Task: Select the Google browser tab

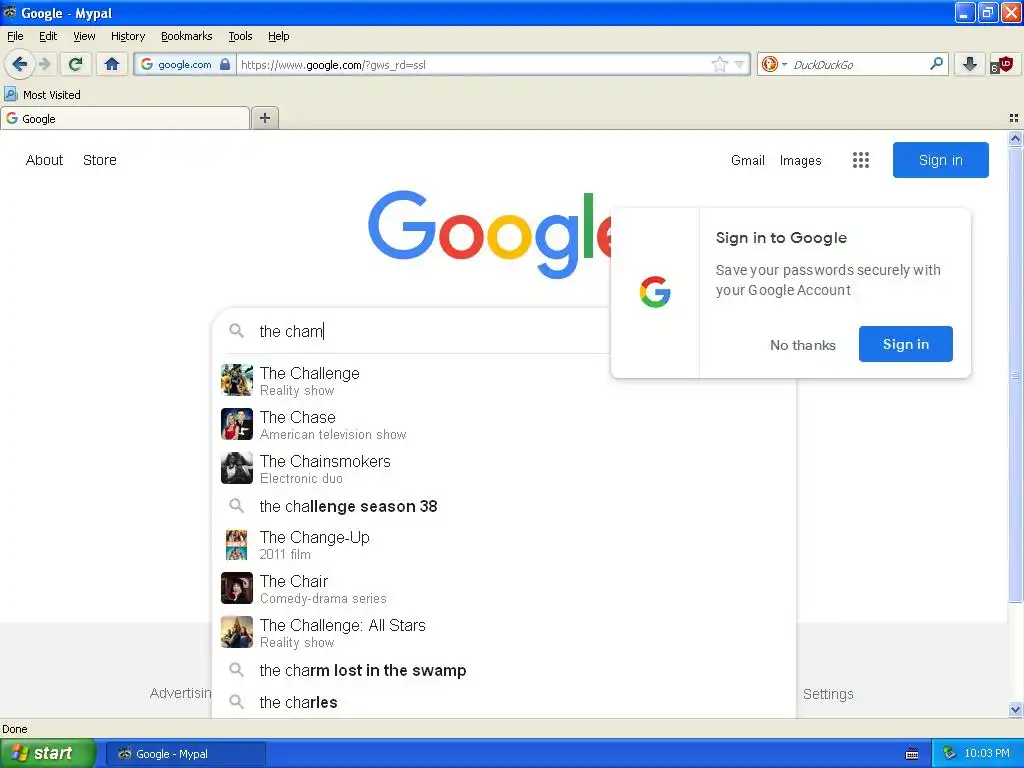Action: coord(125,118)
